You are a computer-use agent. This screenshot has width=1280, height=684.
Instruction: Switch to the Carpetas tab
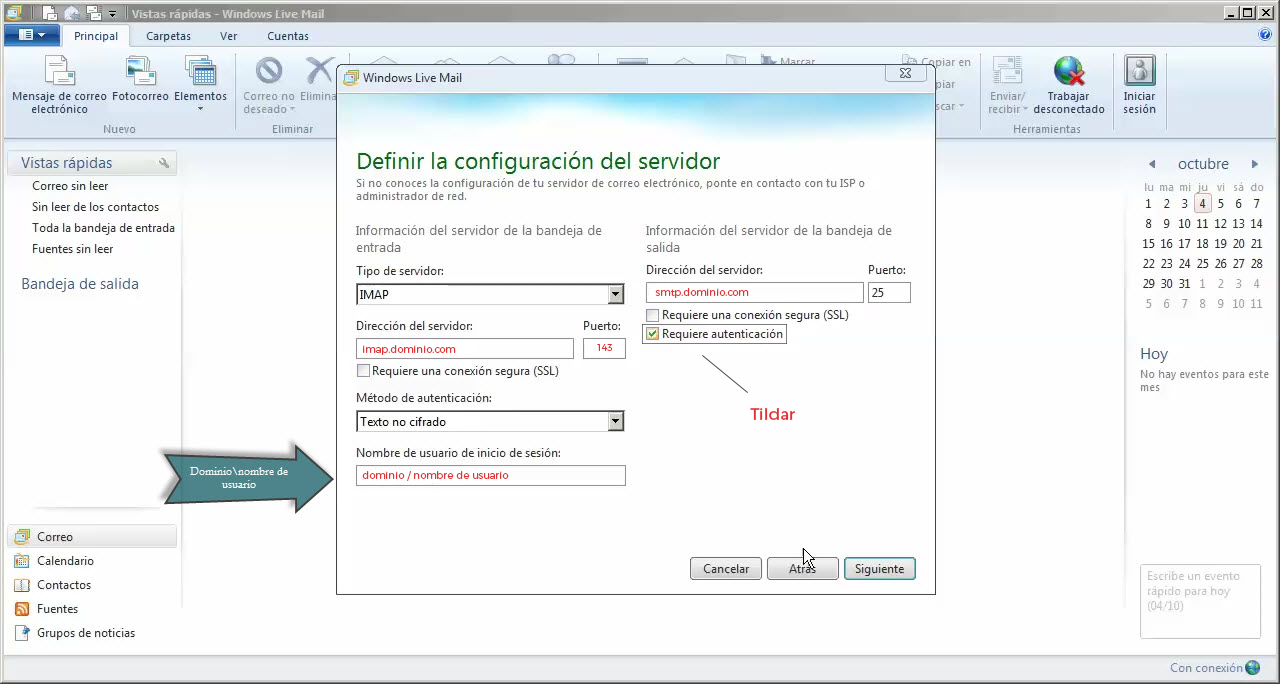(x=168, y=36)
